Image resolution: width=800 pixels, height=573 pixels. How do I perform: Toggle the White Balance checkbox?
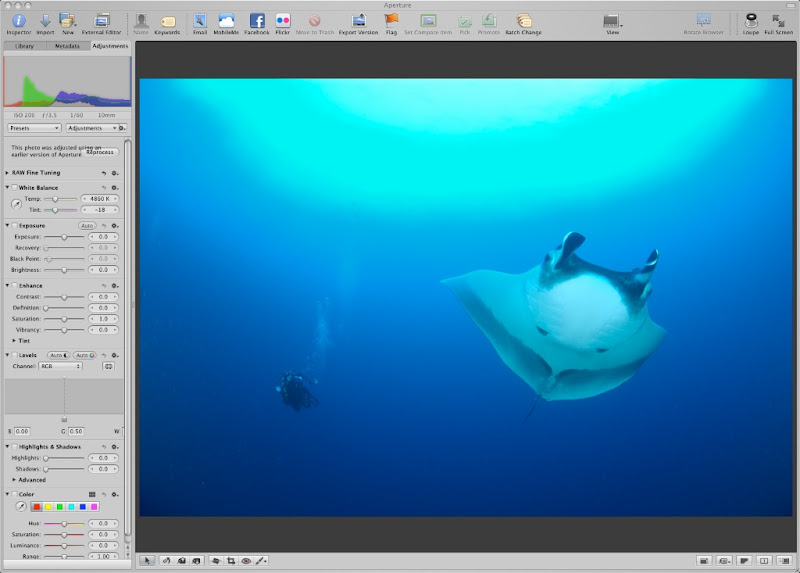point(15,188)
